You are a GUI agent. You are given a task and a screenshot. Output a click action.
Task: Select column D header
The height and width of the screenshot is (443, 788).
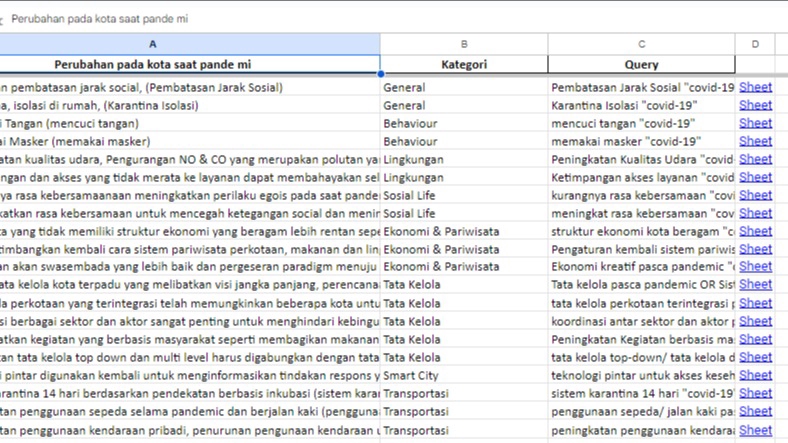[x=755, y=44]
